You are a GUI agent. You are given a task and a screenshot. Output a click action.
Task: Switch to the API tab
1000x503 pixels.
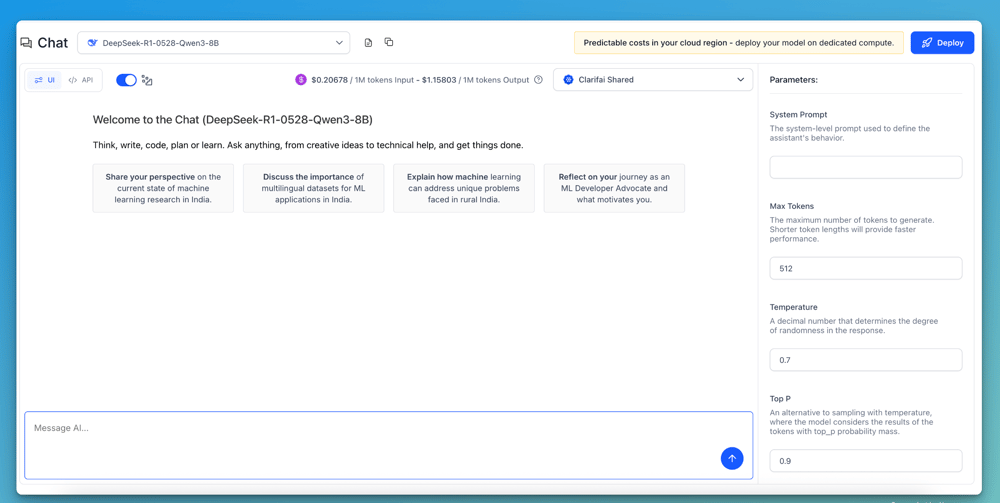(x=81, y=80)
